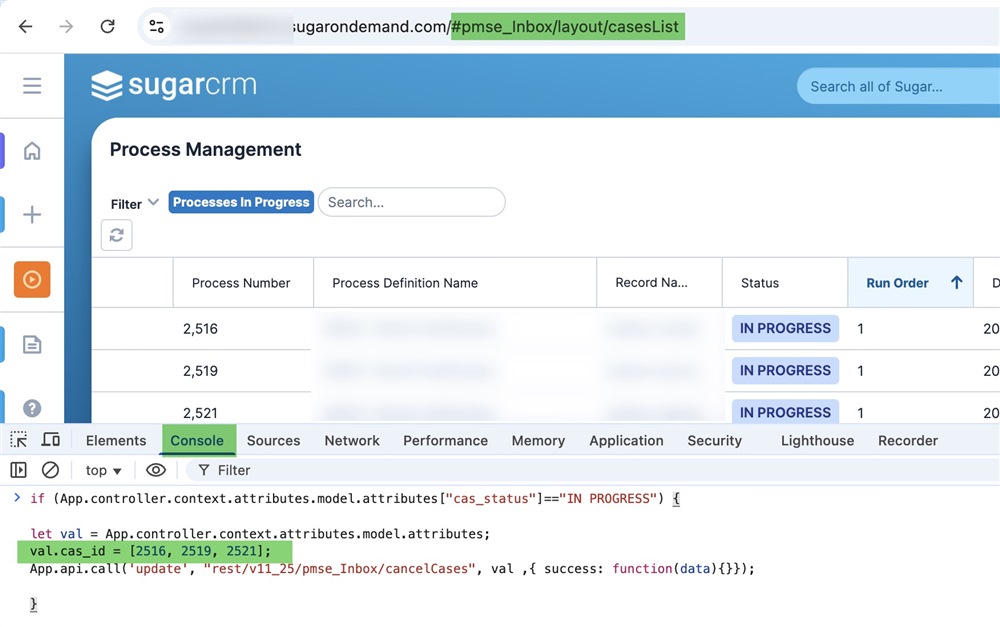Click the Processes In Progress filter button
Viewport: 1000px width, 627px height.
click(x=240, y=202)
